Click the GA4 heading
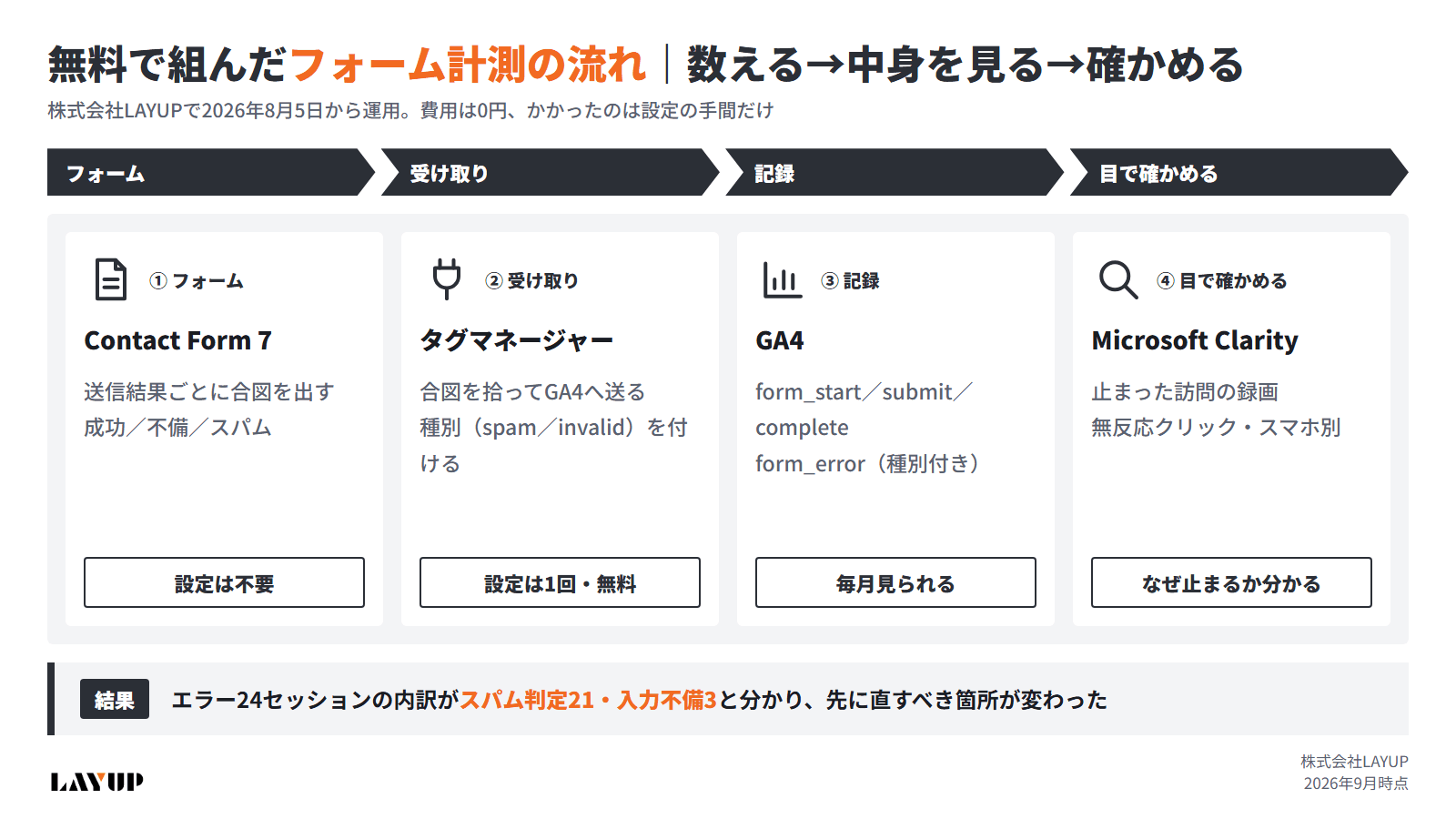This screenshot has width=1456, height=819. coord(780,340)
